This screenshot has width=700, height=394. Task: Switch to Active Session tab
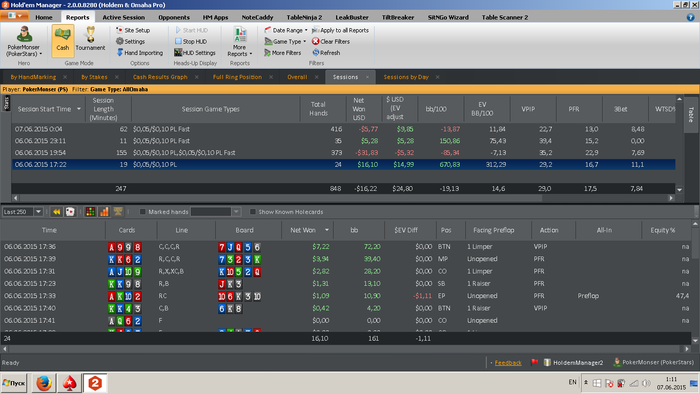pos(124,17)
